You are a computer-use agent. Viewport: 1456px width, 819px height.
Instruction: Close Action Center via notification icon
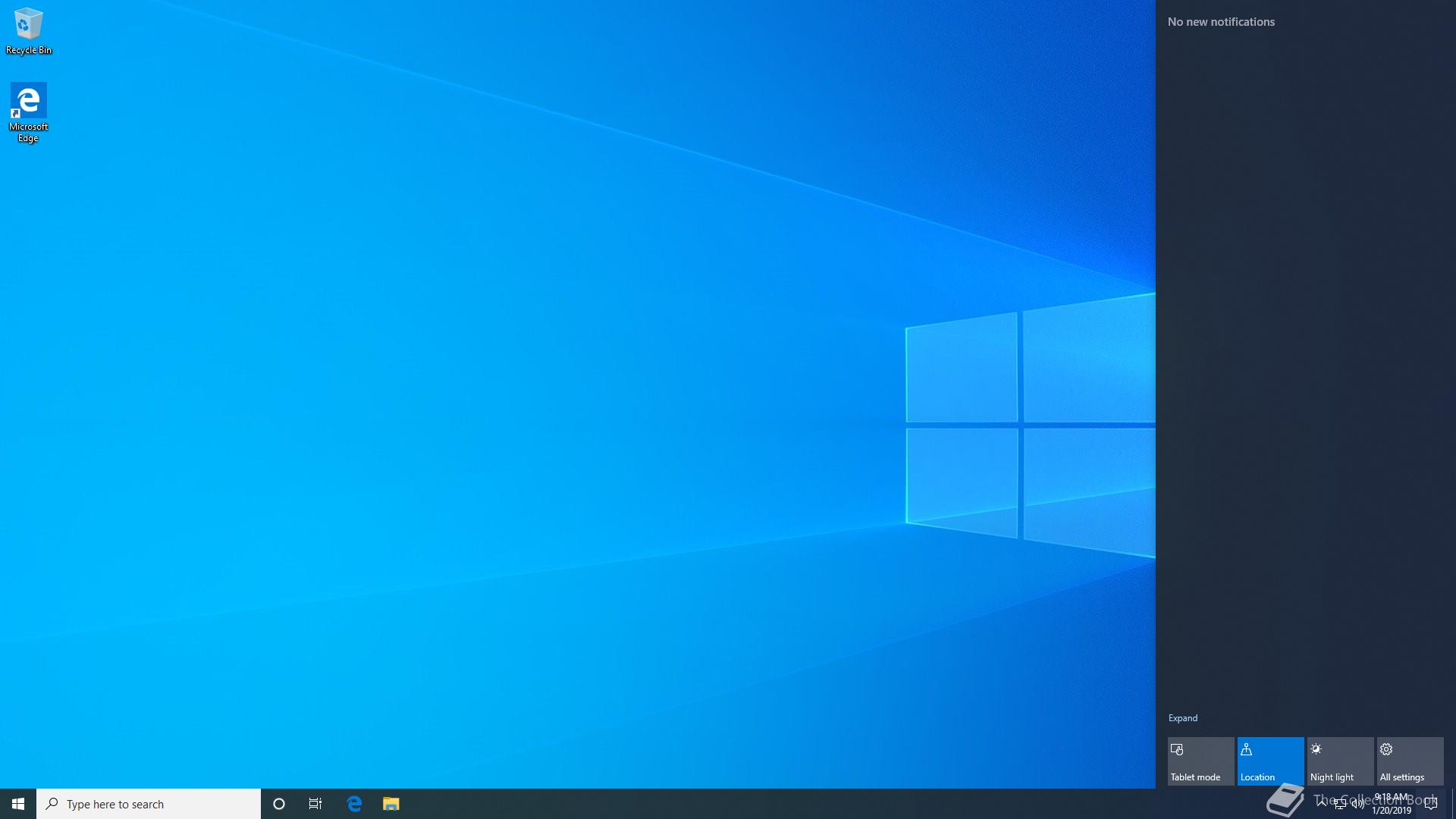(1430, 804)
